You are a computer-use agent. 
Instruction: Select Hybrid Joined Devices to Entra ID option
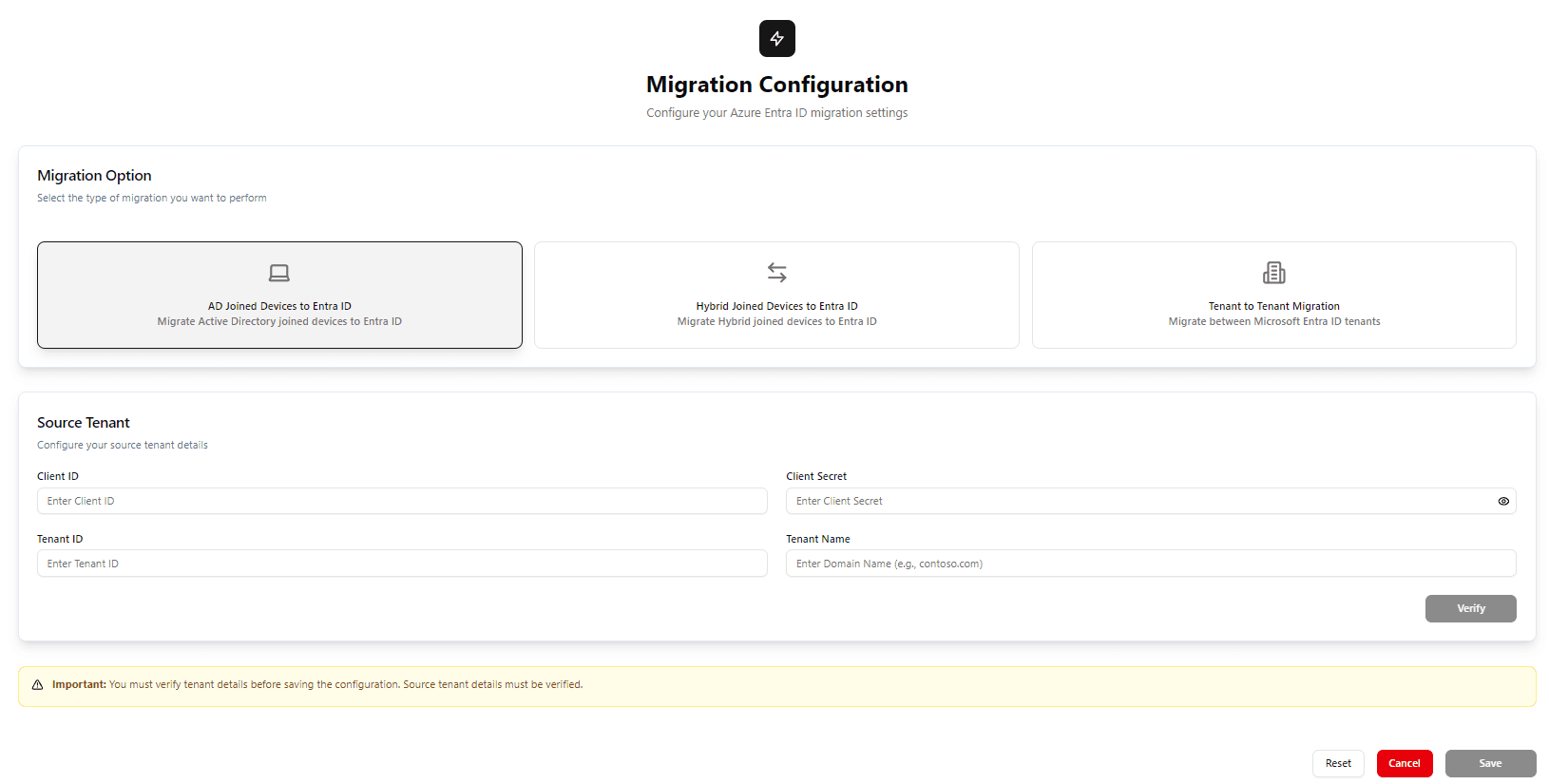coord(776,295)
